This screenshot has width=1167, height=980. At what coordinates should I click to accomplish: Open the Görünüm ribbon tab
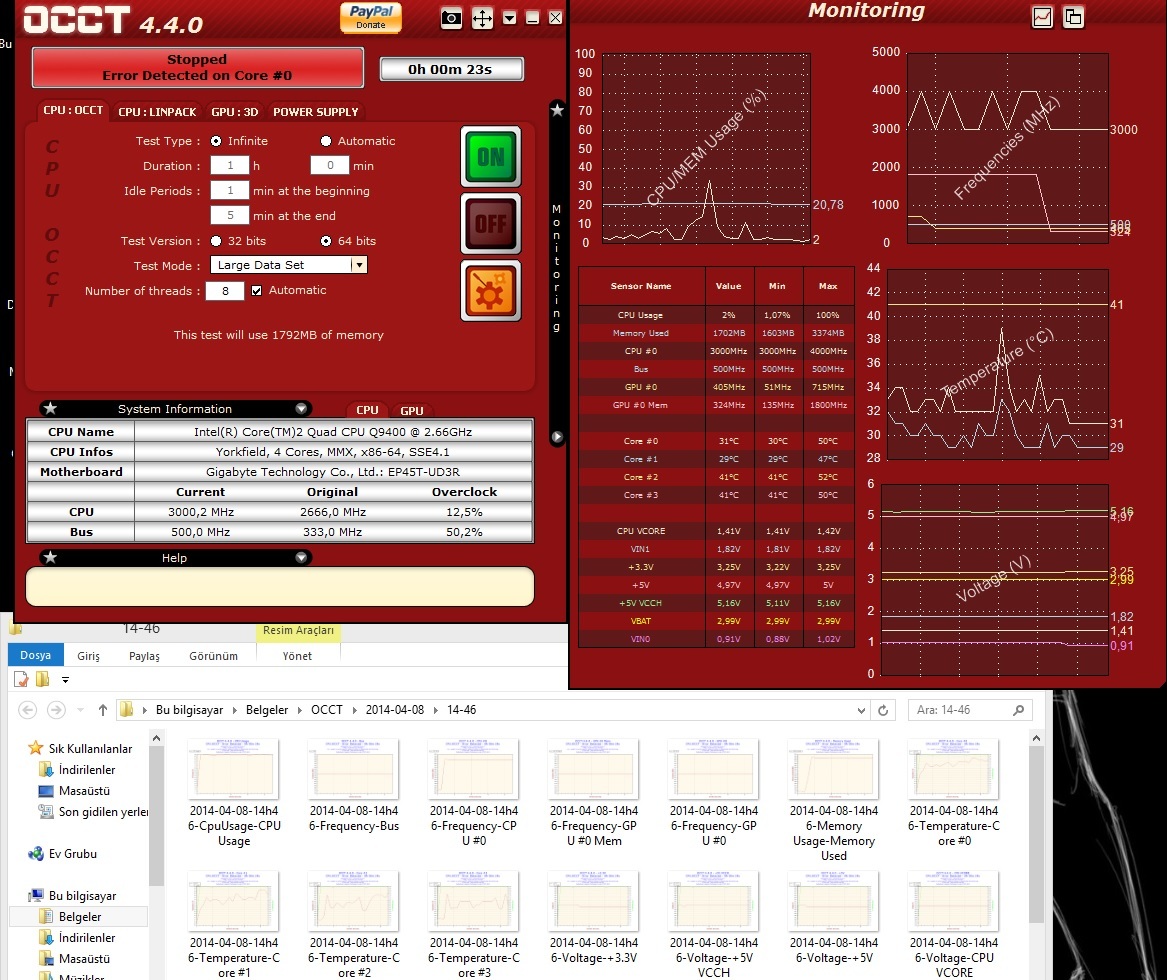click(213, 656)
